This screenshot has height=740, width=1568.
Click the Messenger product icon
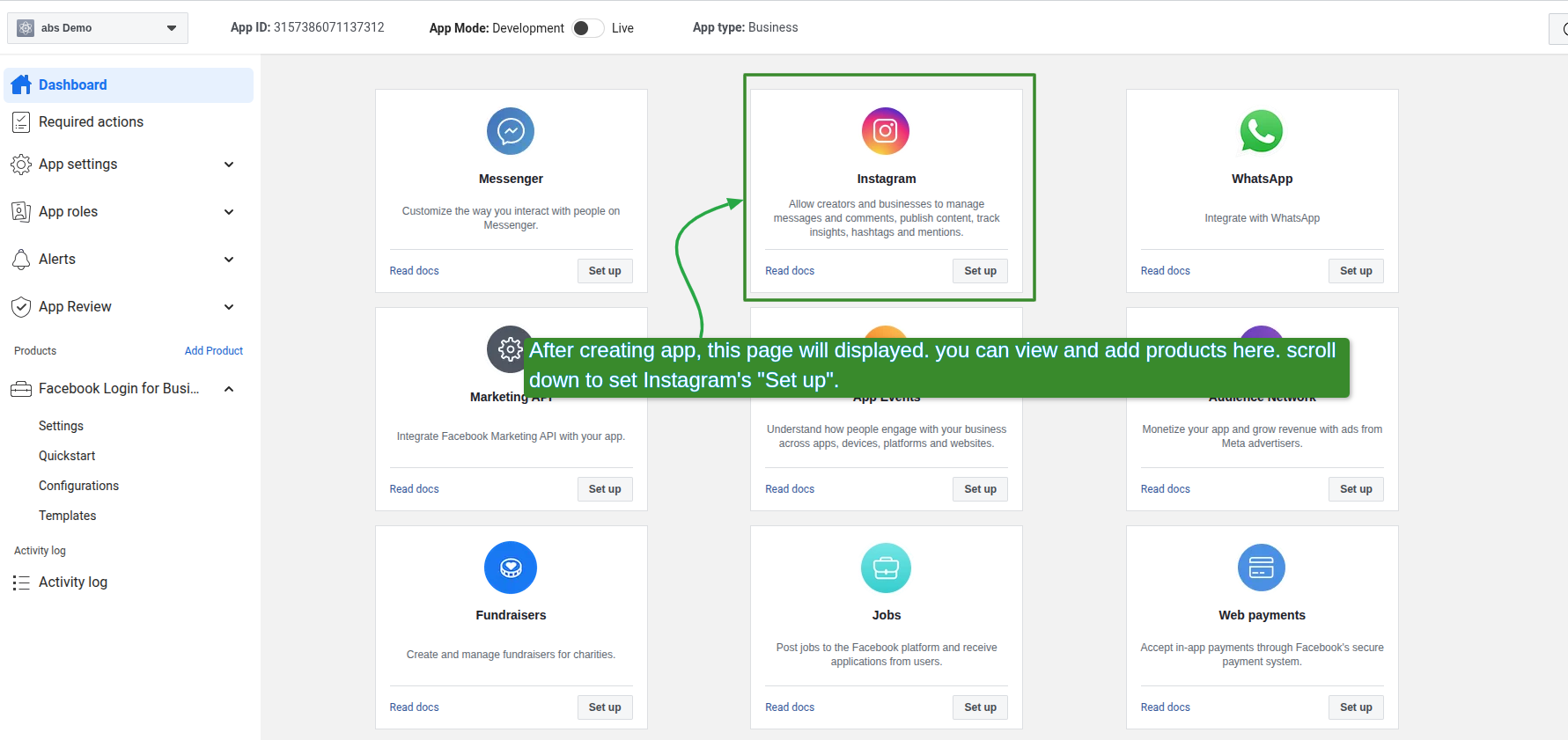pos(511,131)
